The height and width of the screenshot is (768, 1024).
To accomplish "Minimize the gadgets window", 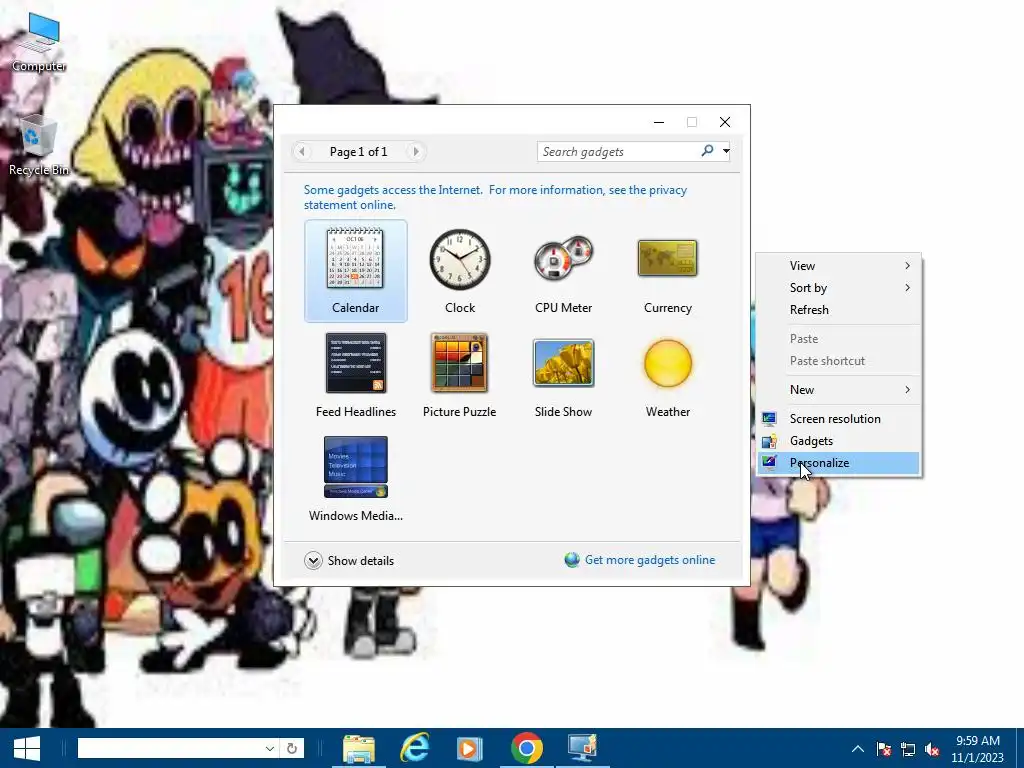I will [x=659, y=122].
